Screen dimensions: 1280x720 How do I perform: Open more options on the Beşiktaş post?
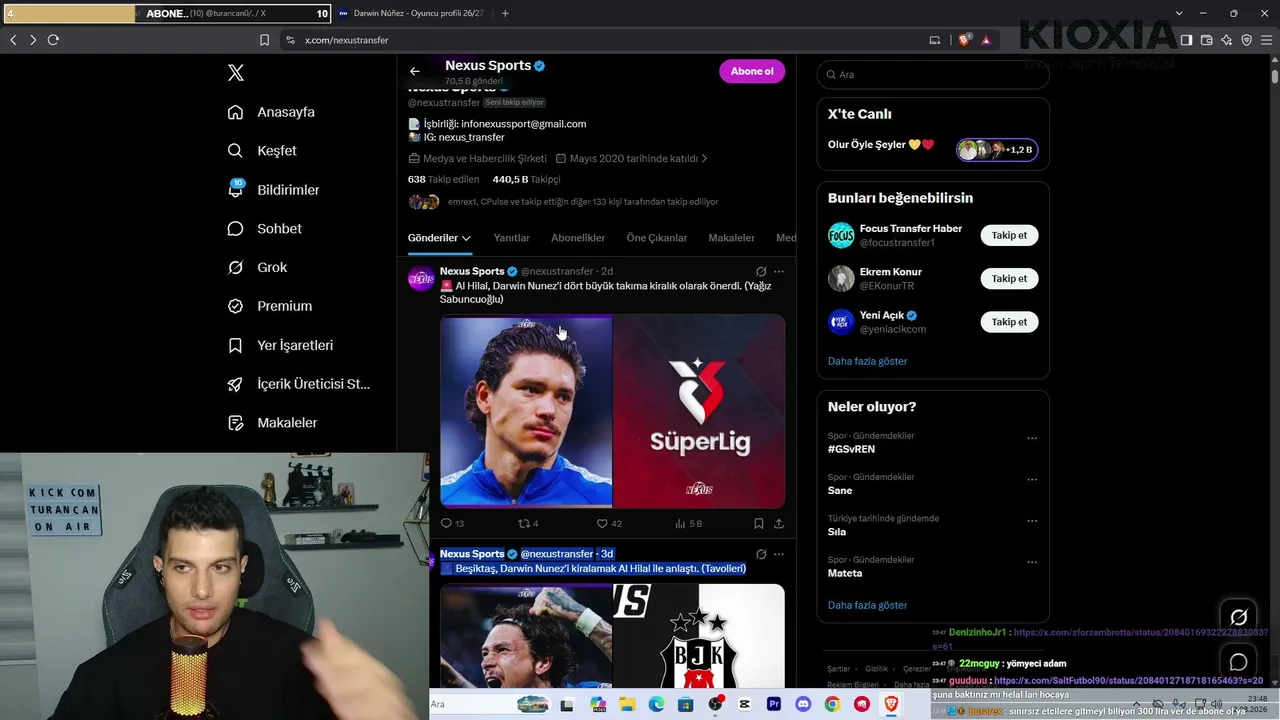point(779,554)
